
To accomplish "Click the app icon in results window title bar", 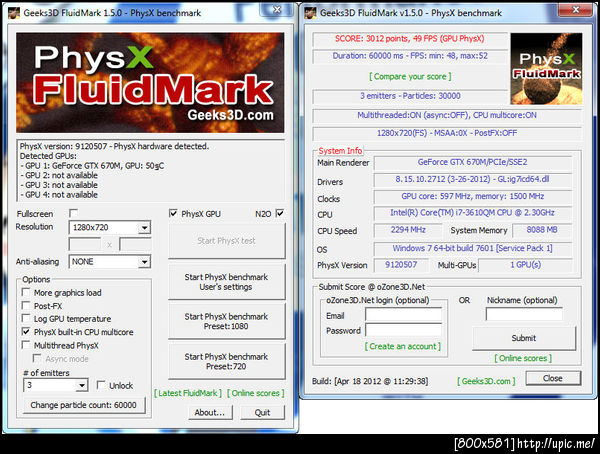I will (310, 13).
